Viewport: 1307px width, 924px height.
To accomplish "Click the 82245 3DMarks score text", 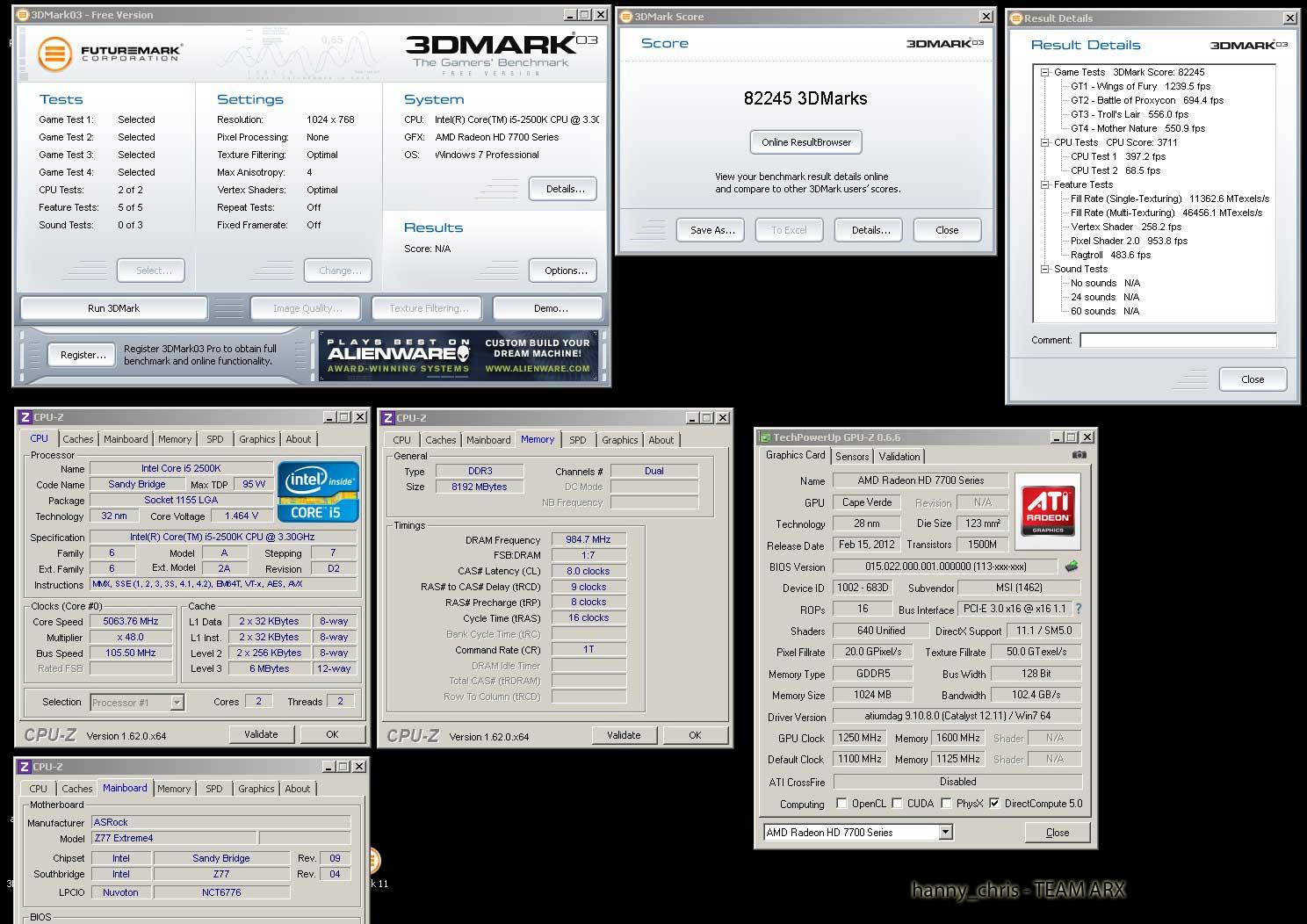I will point(805,98).
